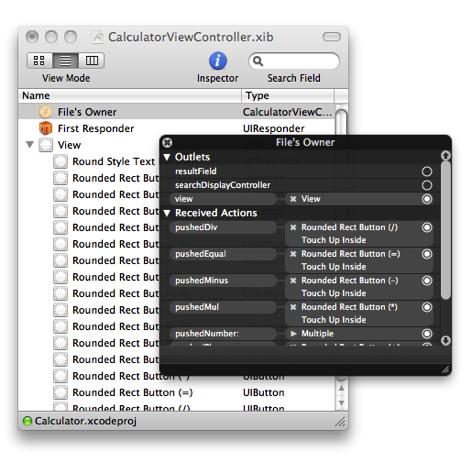The image size is (472, 474).
Task: Sort by the Name column header
Action: point(130,96)
